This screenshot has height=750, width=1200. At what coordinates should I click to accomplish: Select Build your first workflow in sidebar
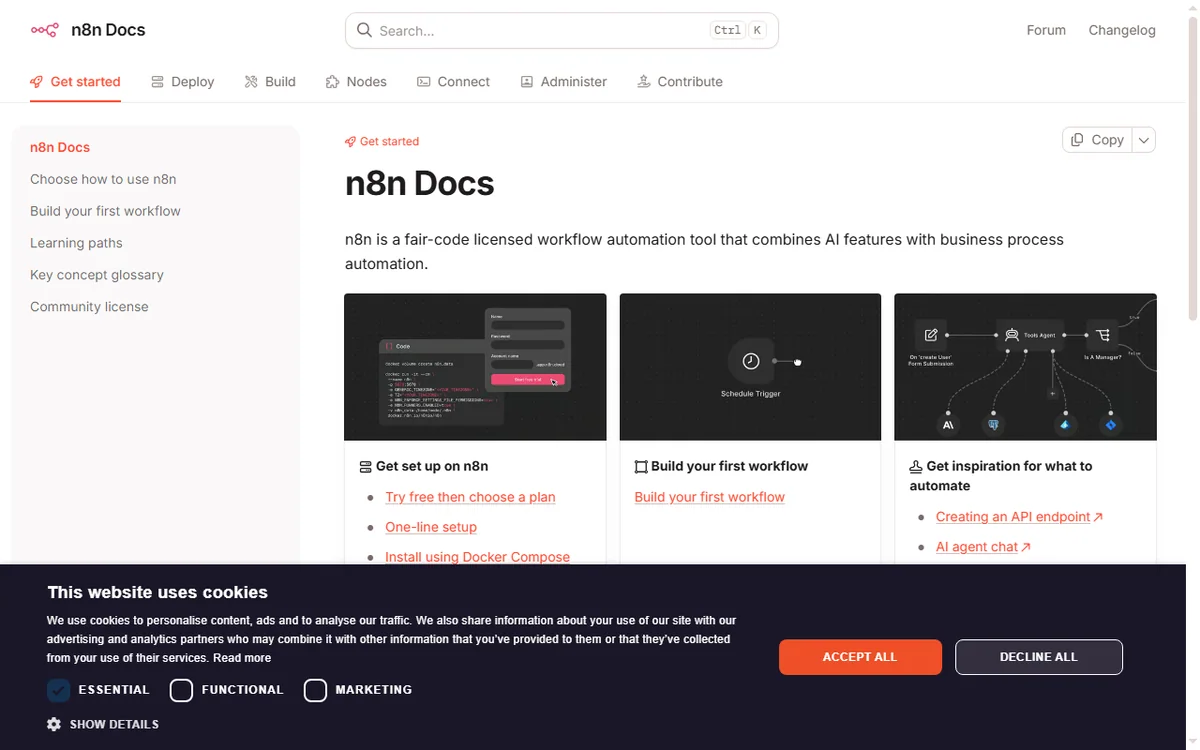point(105,211)
